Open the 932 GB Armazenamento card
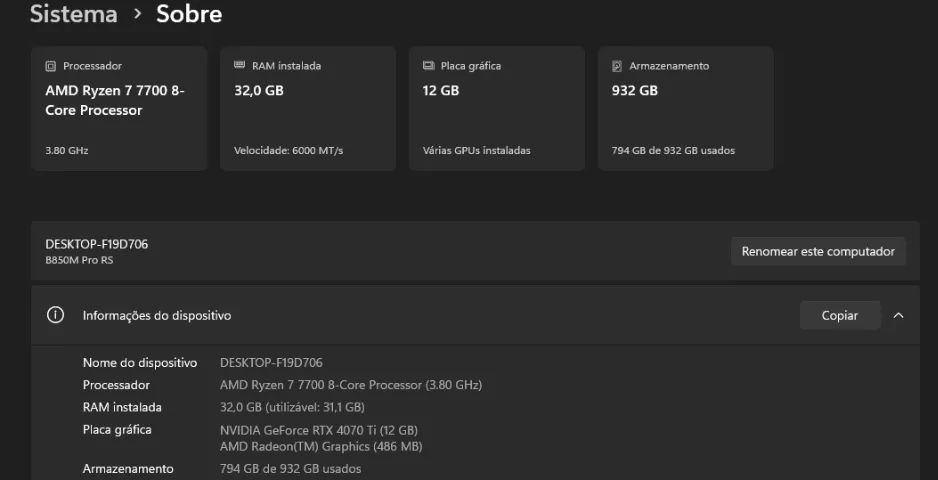Viewport: 938px width, 480px height. 686,108
